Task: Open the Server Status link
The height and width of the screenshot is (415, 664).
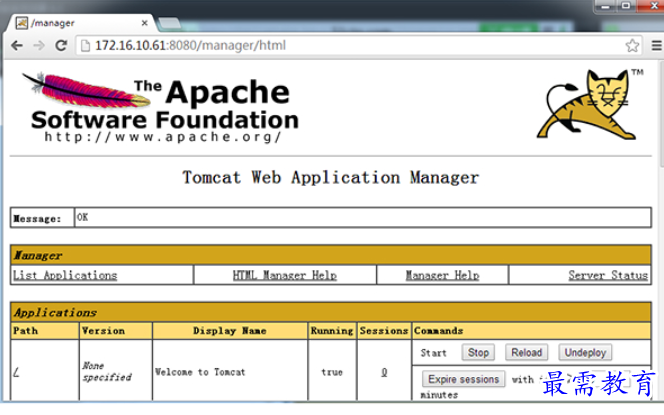Action: click(608, 275)
